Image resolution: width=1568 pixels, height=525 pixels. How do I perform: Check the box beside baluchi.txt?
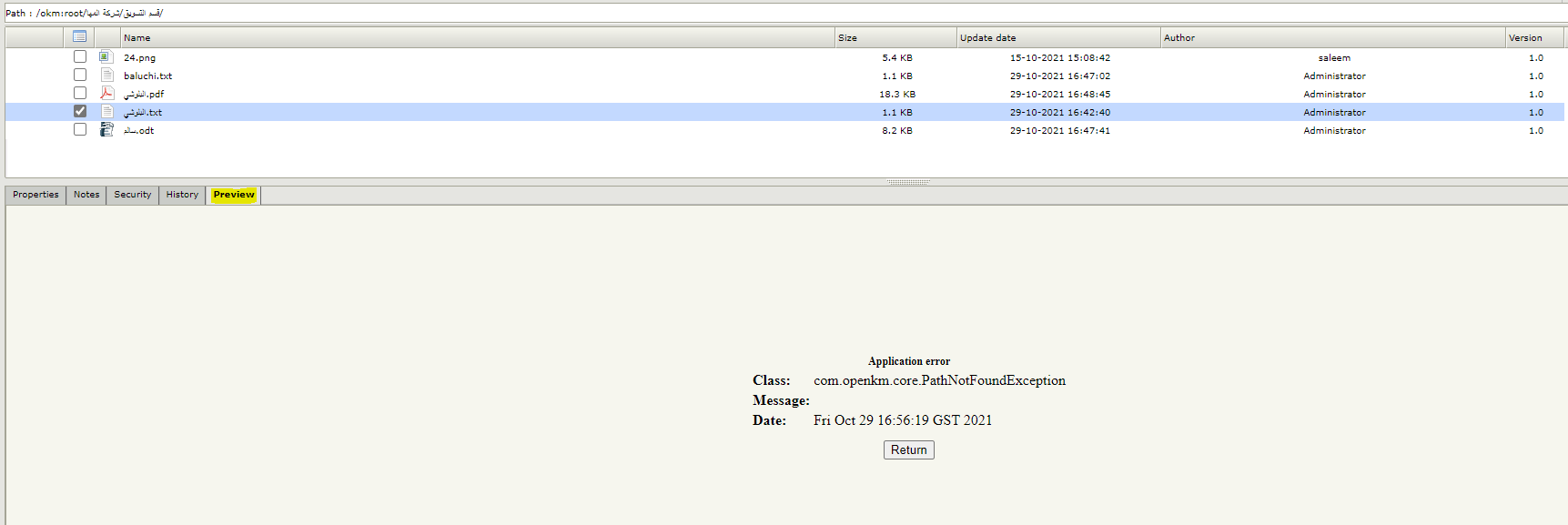tap(80, 76)
